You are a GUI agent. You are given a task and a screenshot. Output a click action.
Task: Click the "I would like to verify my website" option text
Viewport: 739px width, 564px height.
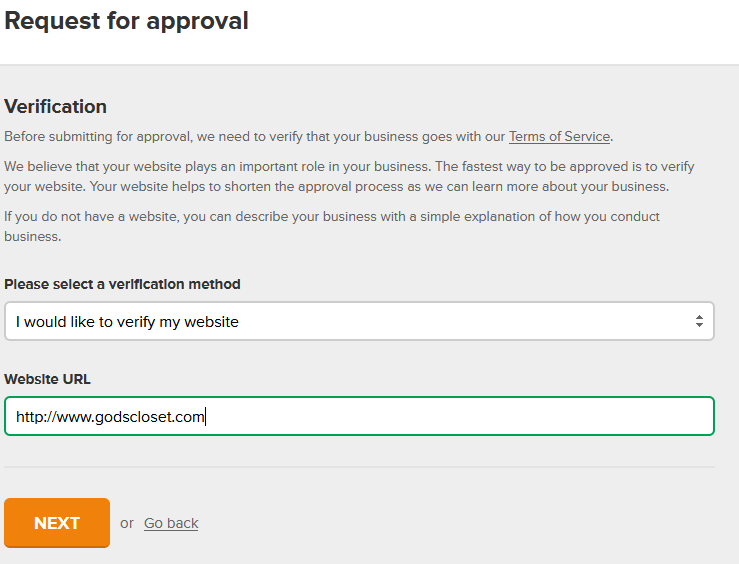click(x=127, y=321)
